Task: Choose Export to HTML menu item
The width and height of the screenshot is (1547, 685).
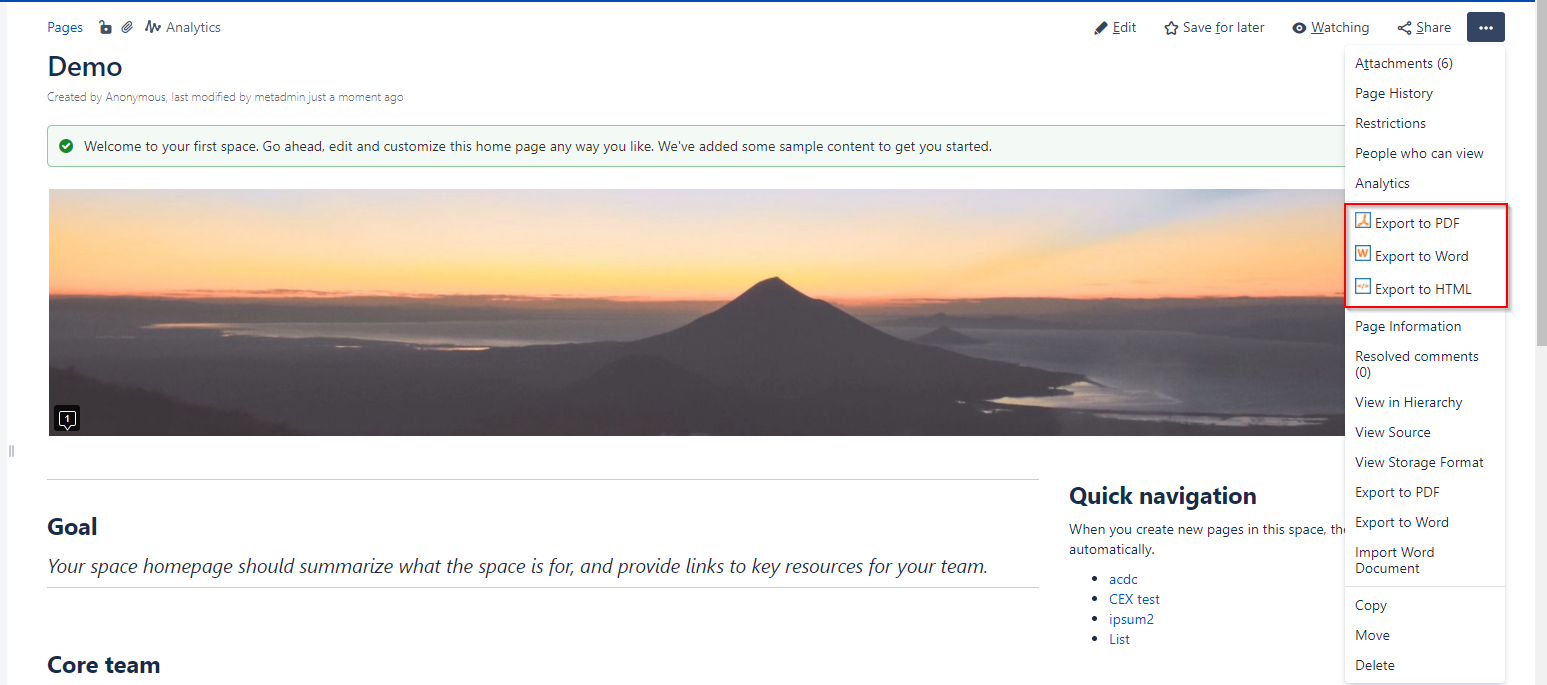Action: [1425, 289]
